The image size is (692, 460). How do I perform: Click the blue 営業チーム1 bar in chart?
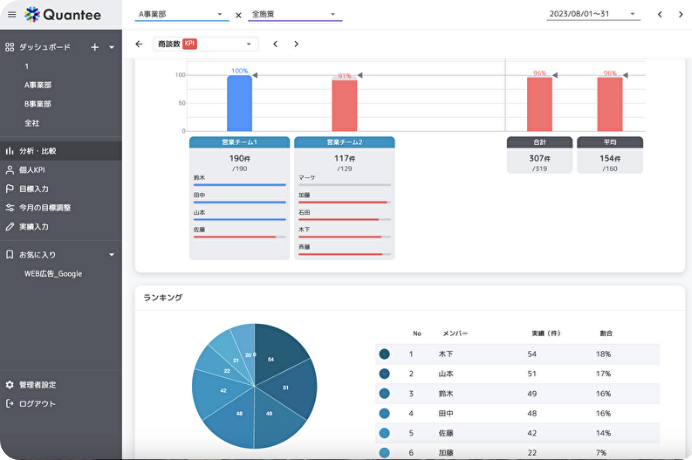pyautogui.click(x=239, y=103)
